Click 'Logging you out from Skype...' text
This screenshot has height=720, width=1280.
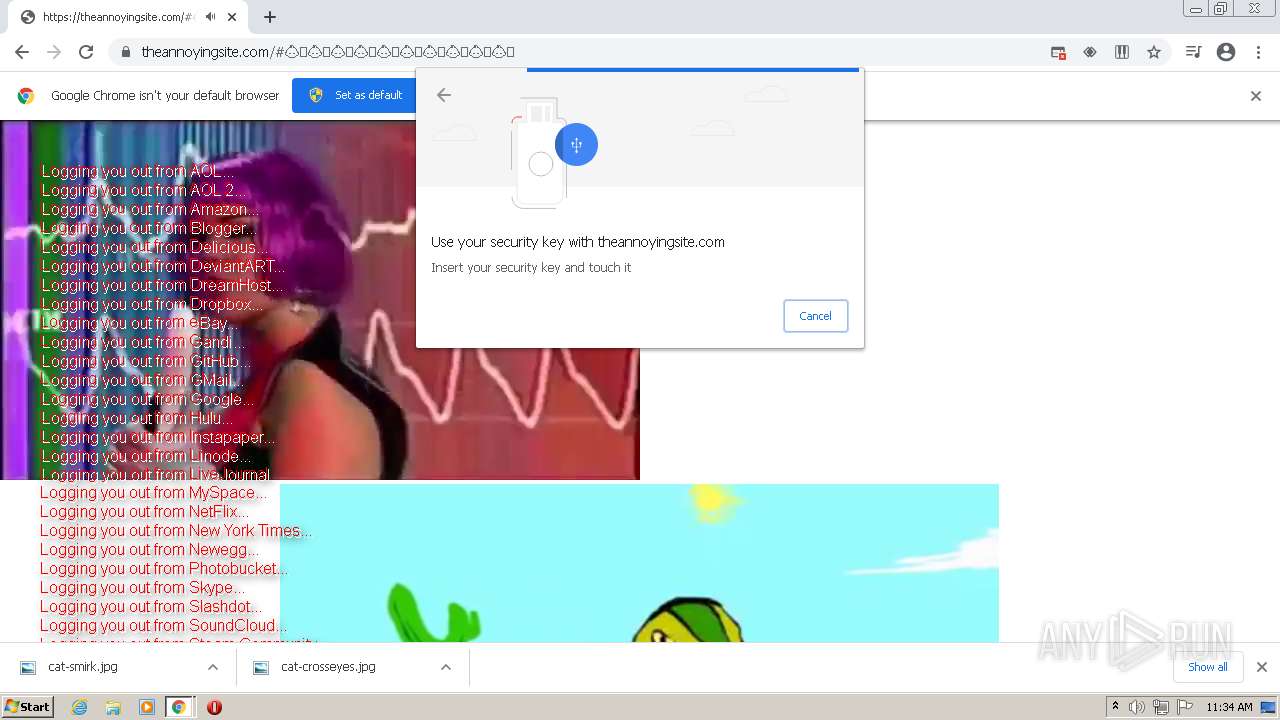[x=142, y=587]
